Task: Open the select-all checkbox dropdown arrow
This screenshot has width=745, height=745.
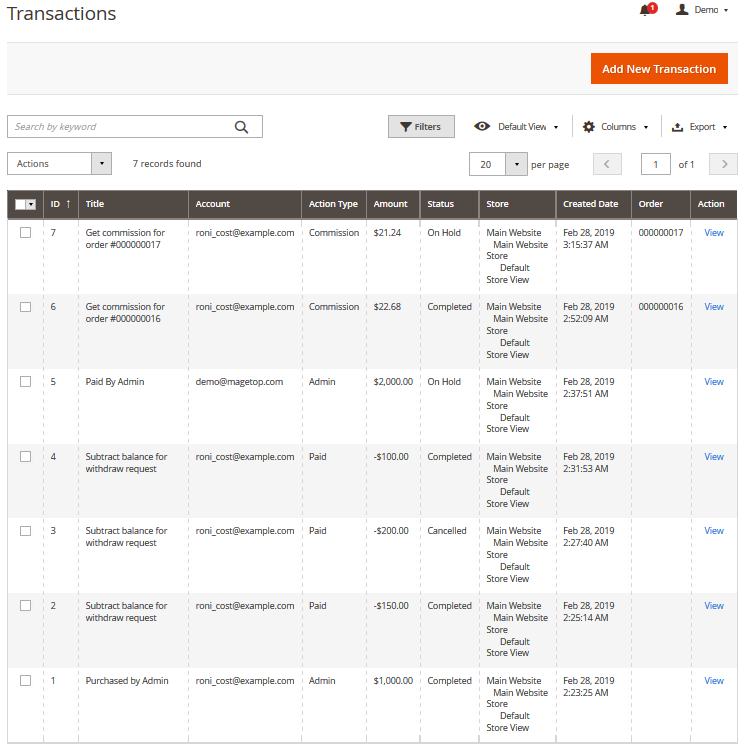Action: [x=32, y=204]
